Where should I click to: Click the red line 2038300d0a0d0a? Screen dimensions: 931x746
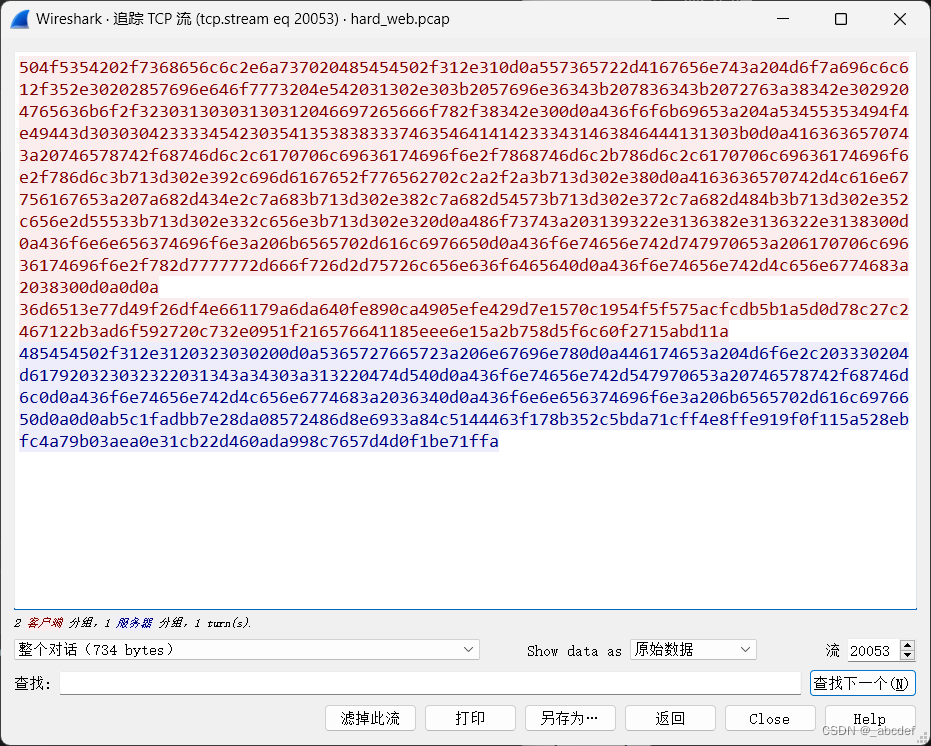pyautogui.click(x=89, y=287)
